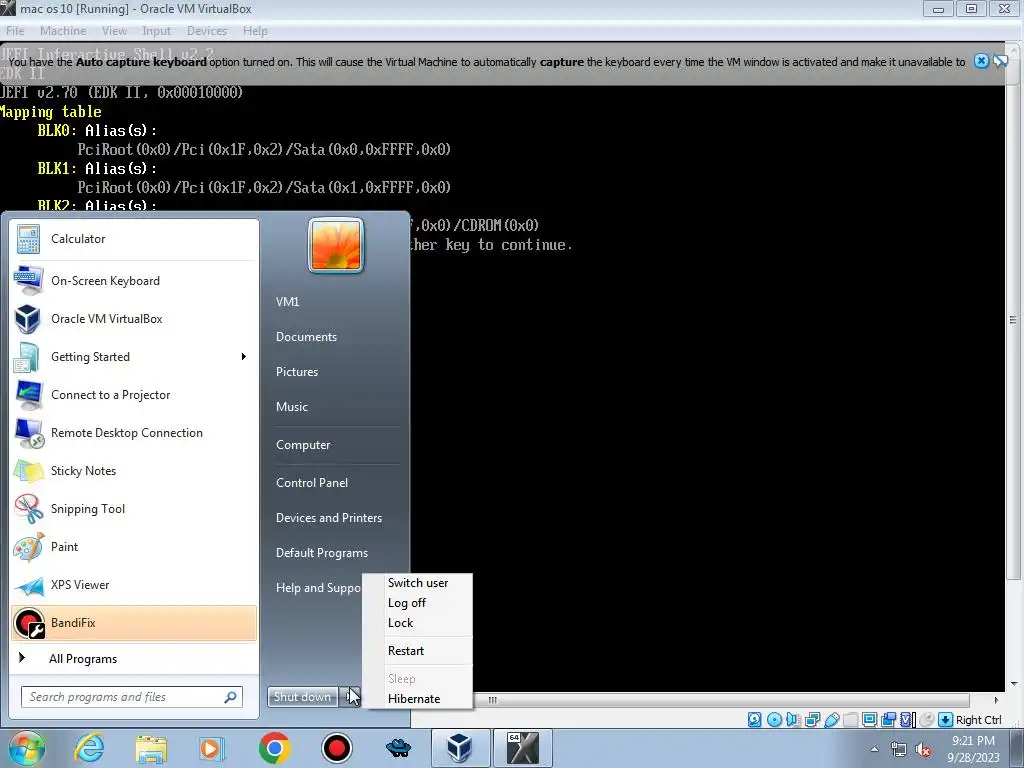Click the keyboard capture arrow status icon
The height and width of the screenshot is (768, 1024).
pyautogui.click(x=945, y=720)
